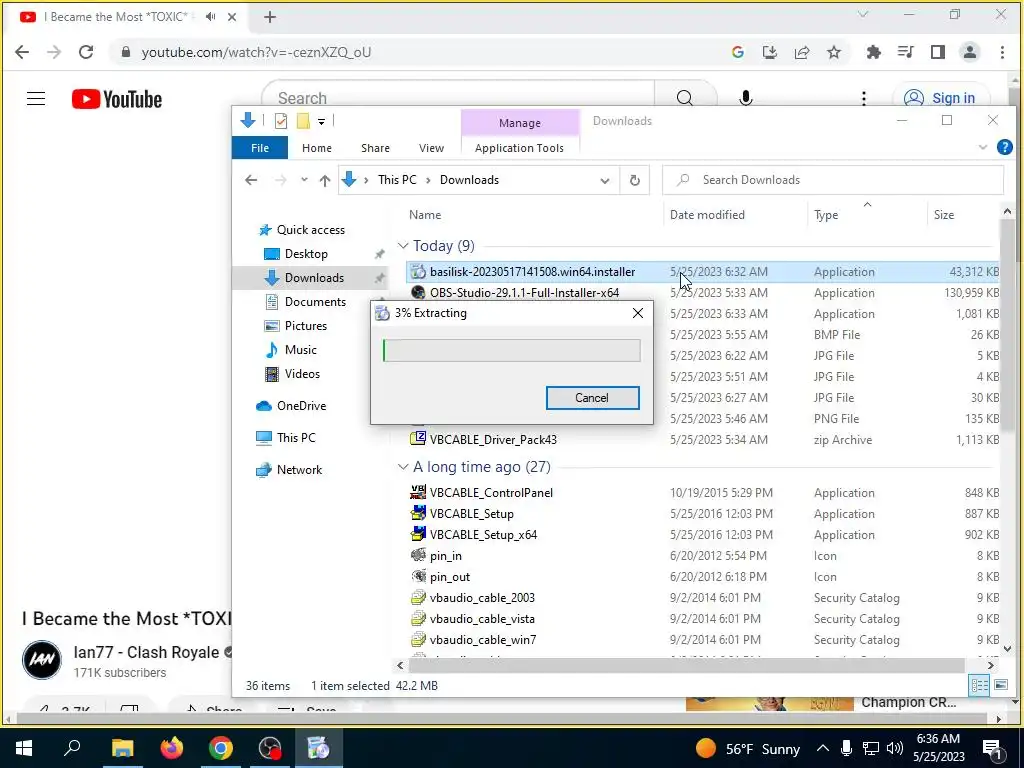Viewport: 1024px width, 768px height.
Task: Search with YouTube voice microphone
Action: (746, 99)
